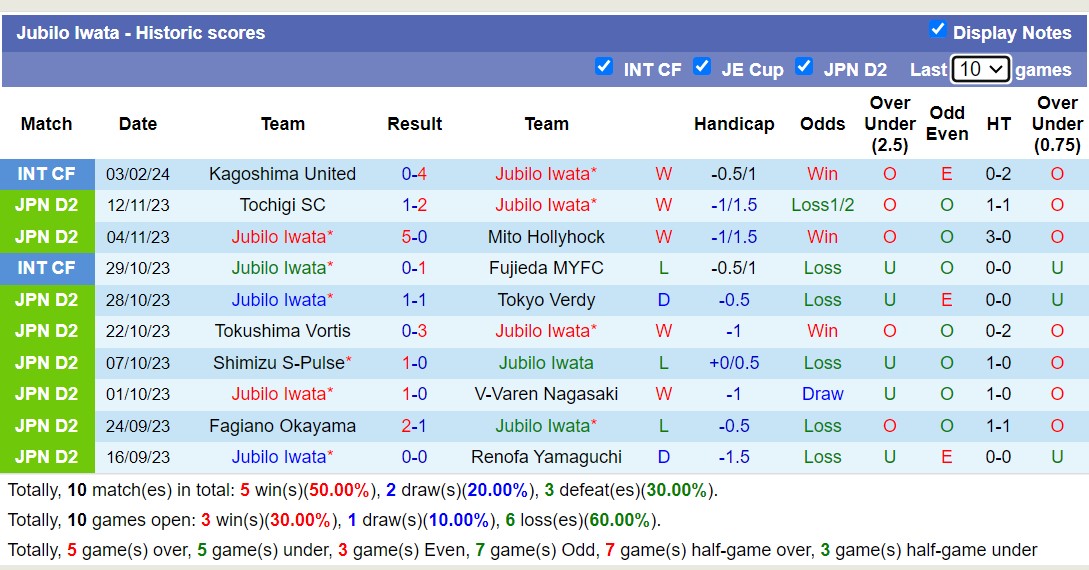Click Tokyo Verdy team name
Viewport: 1089px width, 570px height.
[x=546, y=300]
